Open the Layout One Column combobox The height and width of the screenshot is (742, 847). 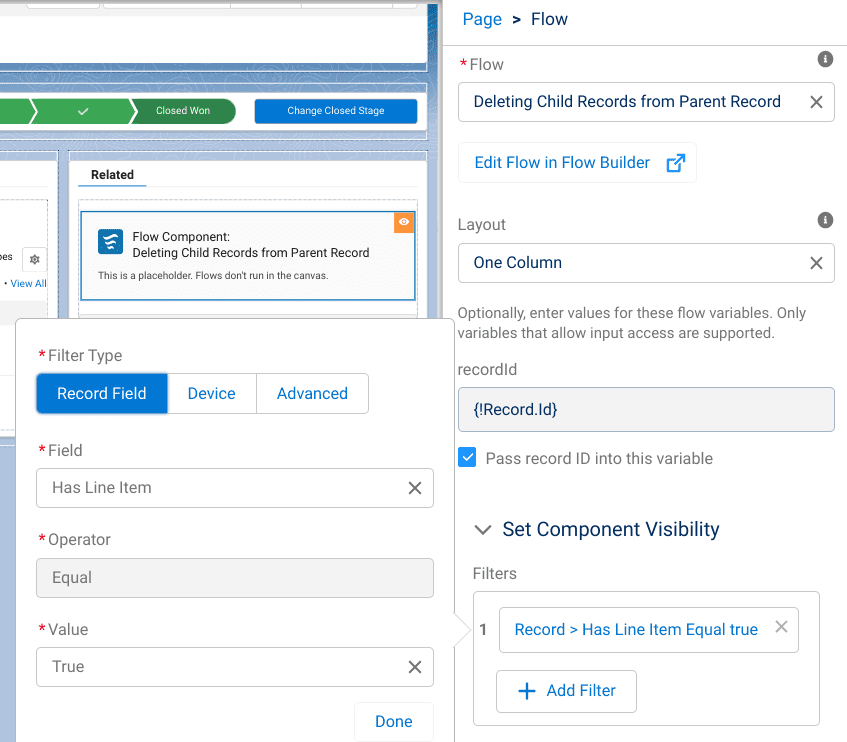tap(646, 263)
